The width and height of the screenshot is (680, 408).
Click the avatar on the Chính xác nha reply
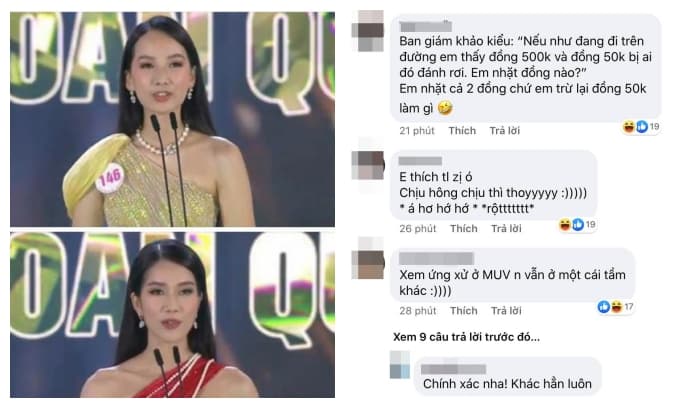tap(400, 365)
